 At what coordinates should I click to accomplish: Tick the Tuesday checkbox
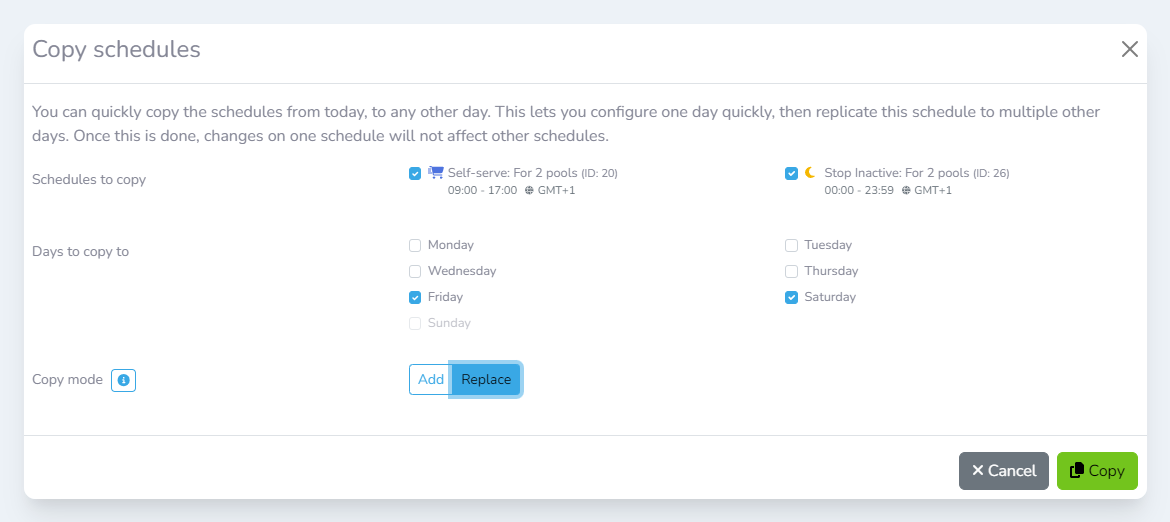tap(791, 245)
